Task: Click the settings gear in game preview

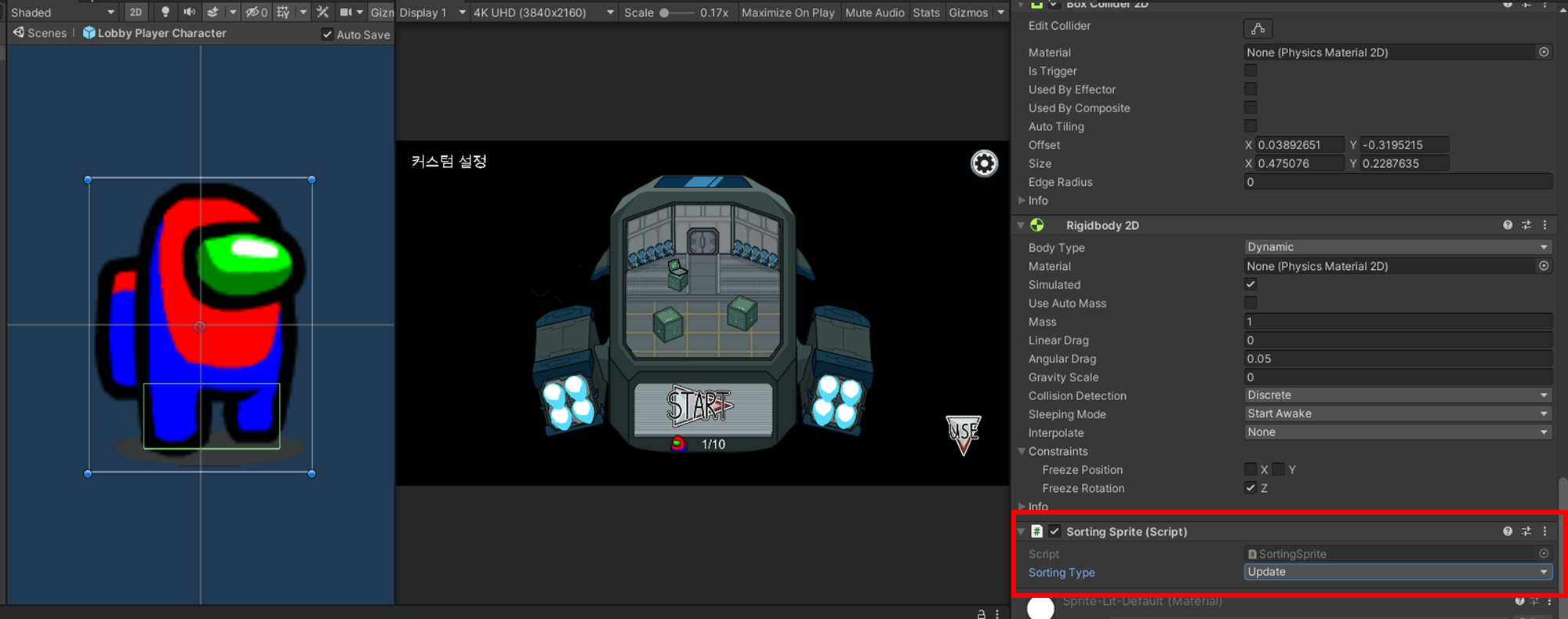Action: pyautogui.click(x=984, y=163)
